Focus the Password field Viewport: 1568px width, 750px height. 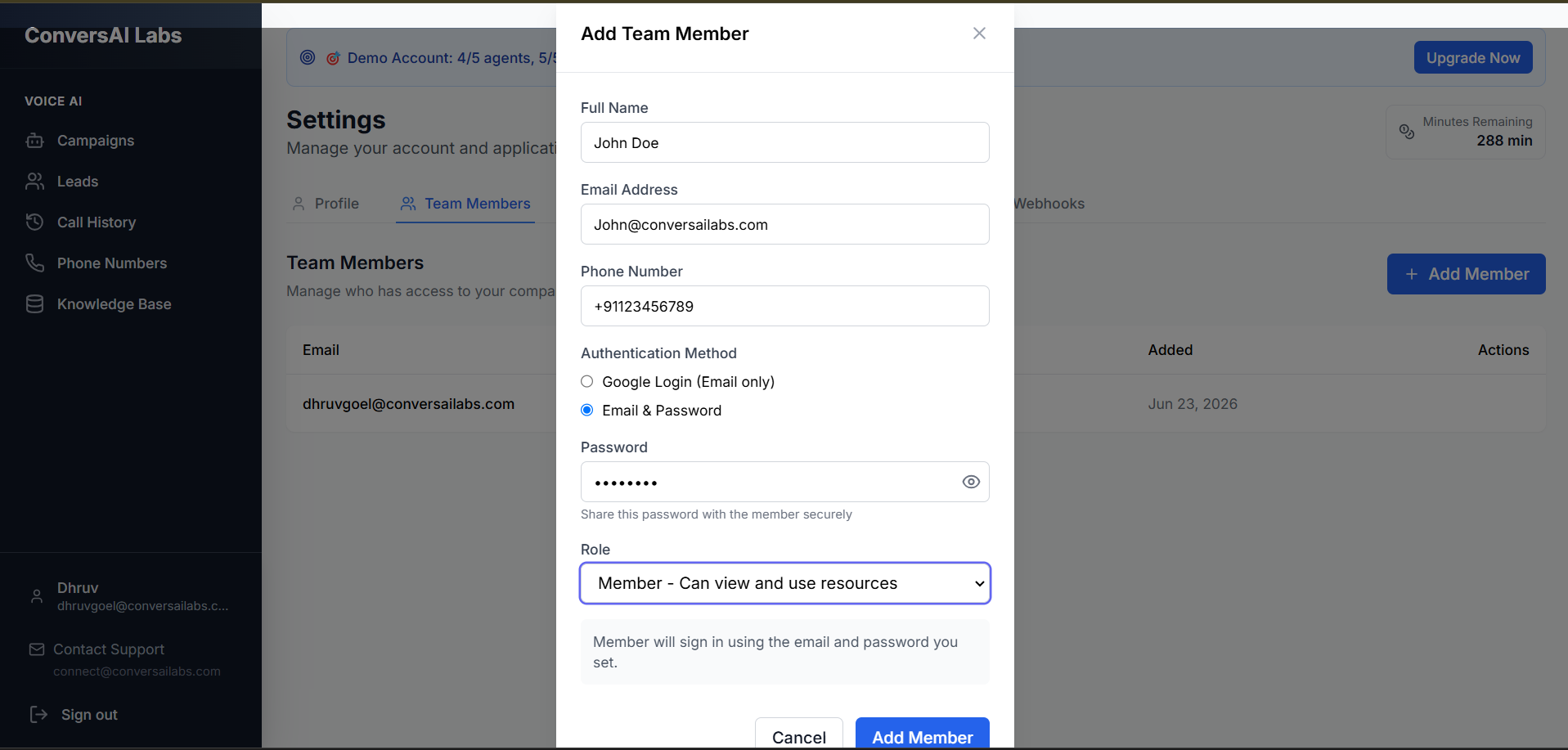[785, 482]
